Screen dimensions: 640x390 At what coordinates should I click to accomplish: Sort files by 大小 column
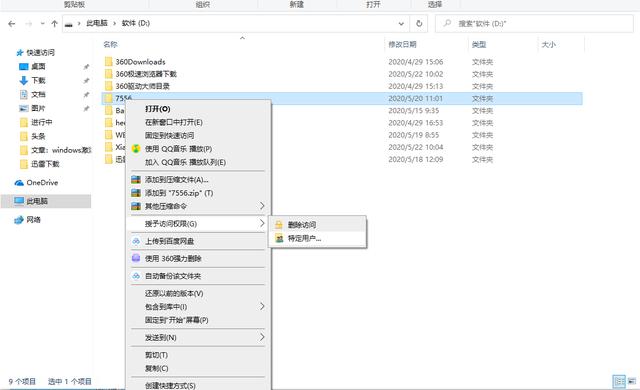[549, 44]
